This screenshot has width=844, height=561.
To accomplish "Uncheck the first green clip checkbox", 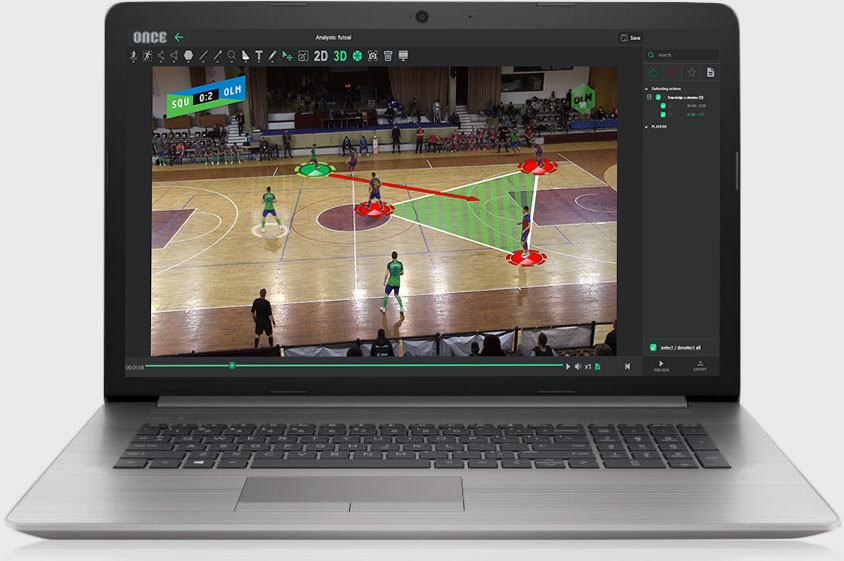I will tap(663, 105).
